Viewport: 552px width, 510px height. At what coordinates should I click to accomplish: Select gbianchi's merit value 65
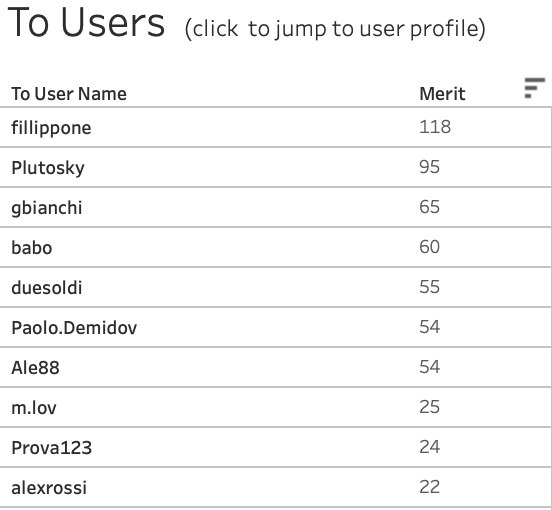pos(429,207)
